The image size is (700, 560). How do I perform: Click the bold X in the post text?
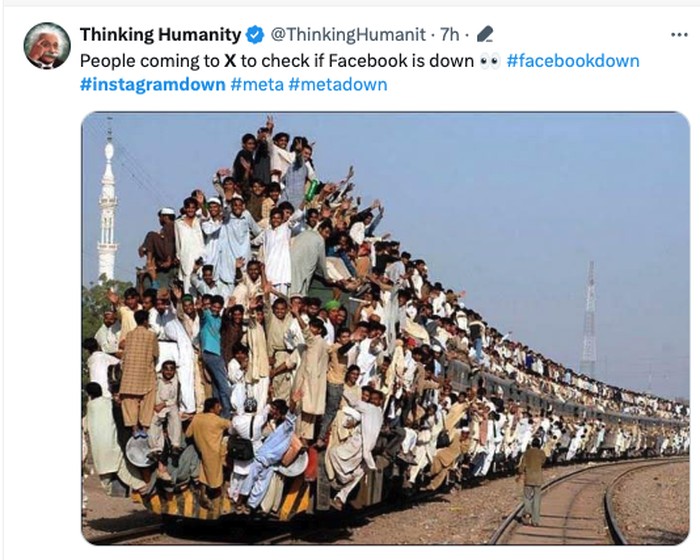point(230,61)
